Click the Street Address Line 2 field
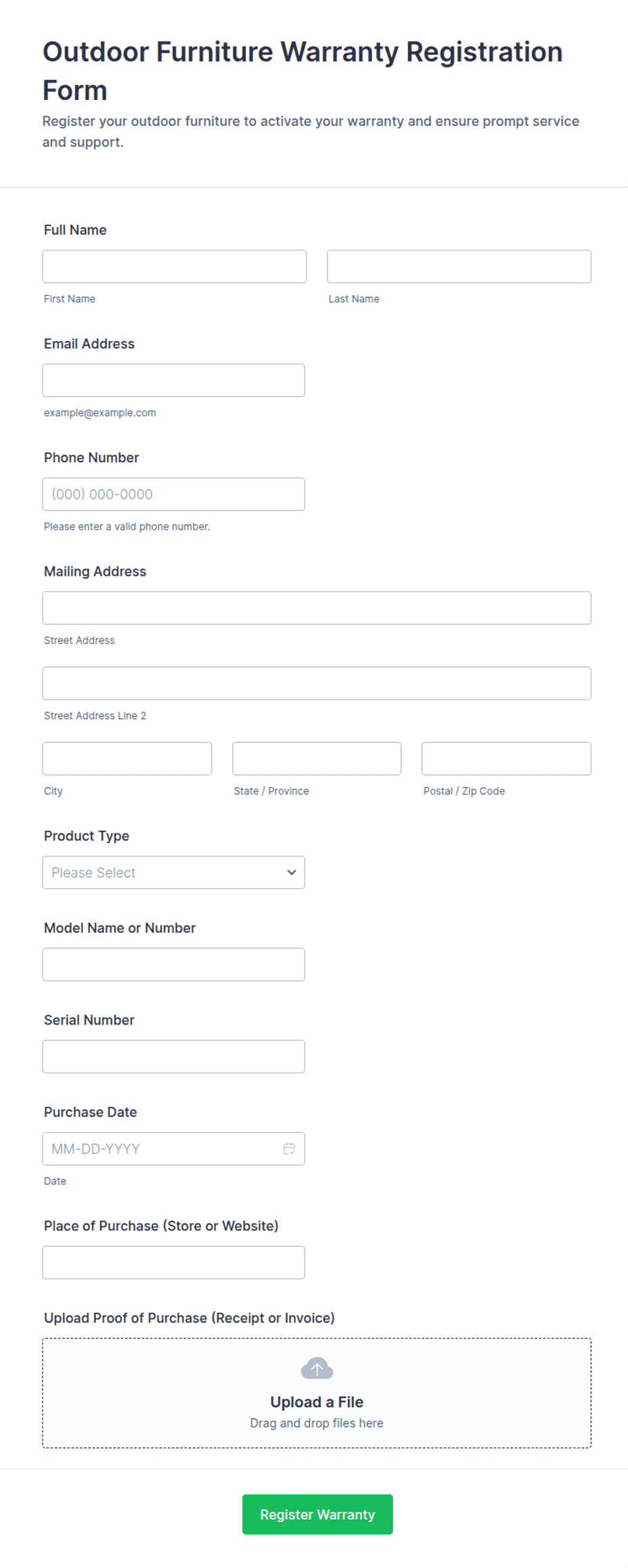This screenshot has width=628, height=1568. [x=317, y=683]
